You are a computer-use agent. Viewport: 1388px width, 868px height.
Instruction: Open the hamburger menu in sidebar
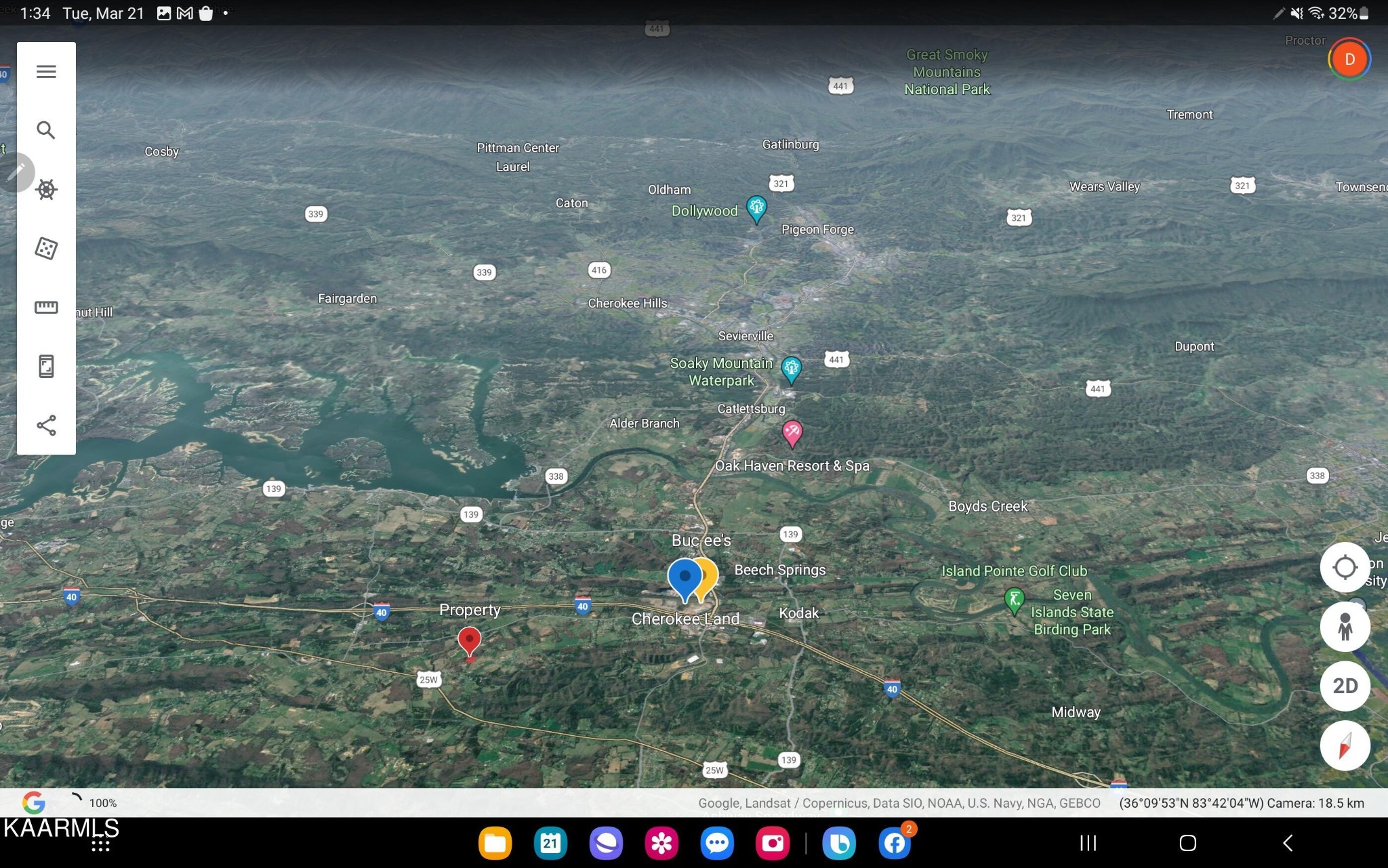click(x=46, y=71)
